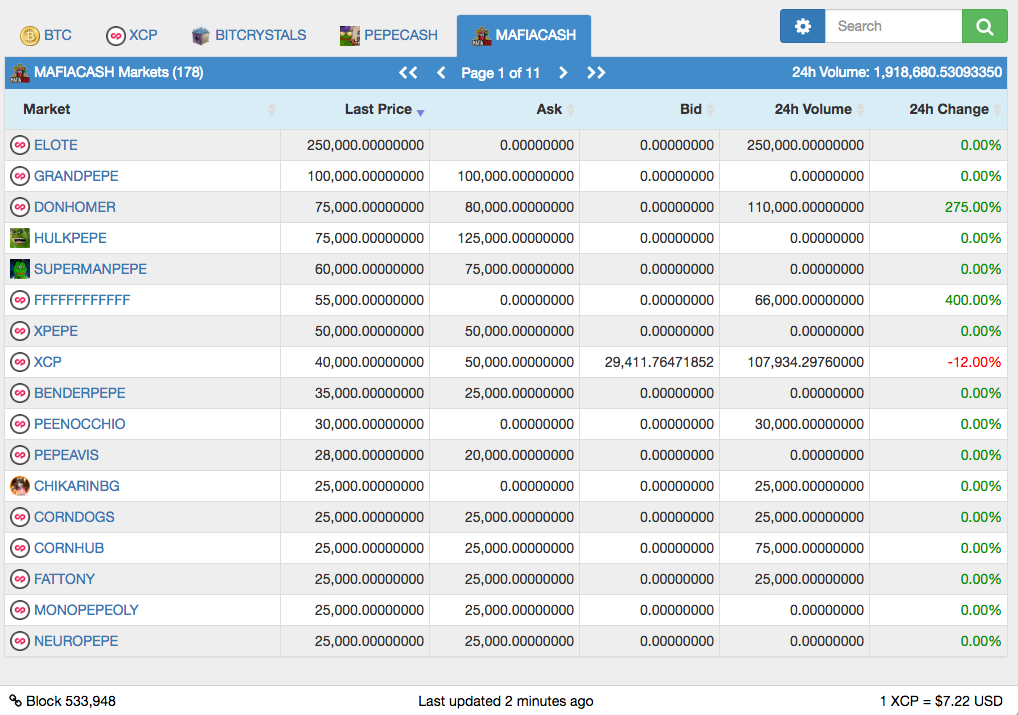Sort by Bid column header

tap(649, 109)
